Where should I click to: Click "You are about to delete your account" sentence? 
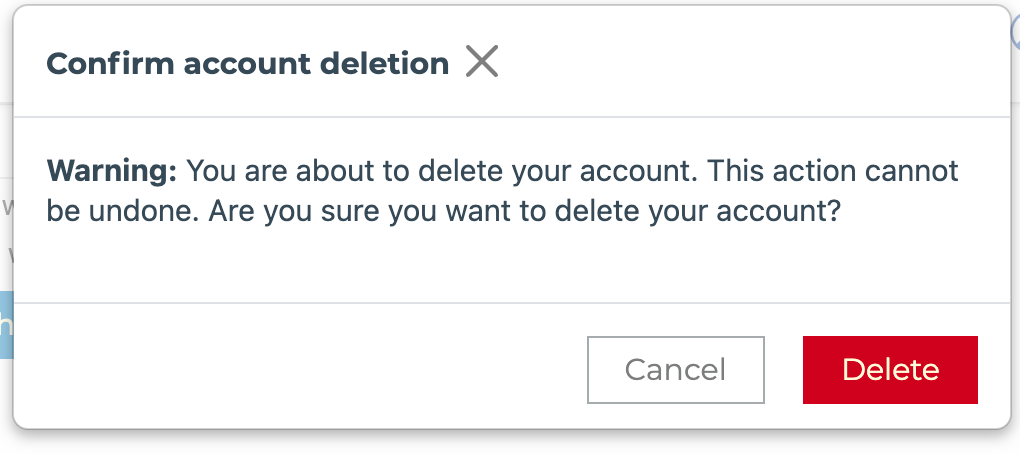coord(440,170)
